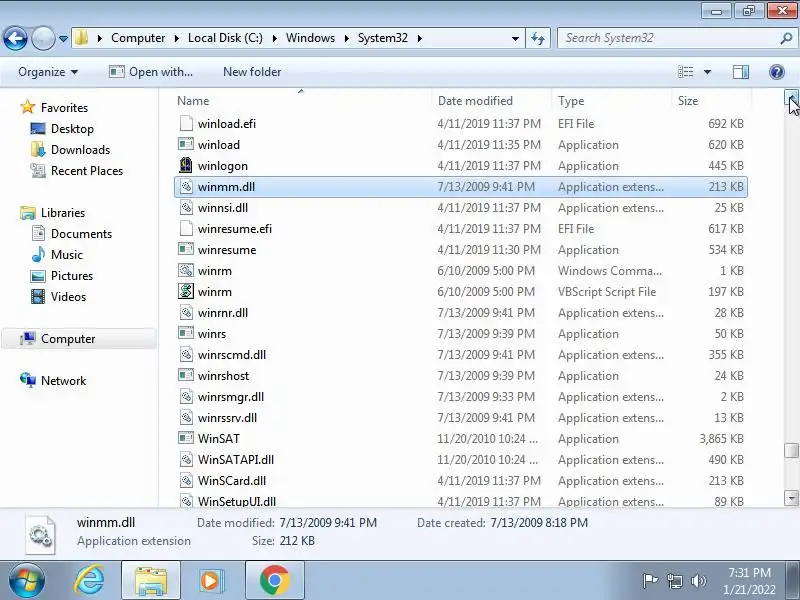
Task: Select the winrnr.dll file icon
Action: pos(186,312)
